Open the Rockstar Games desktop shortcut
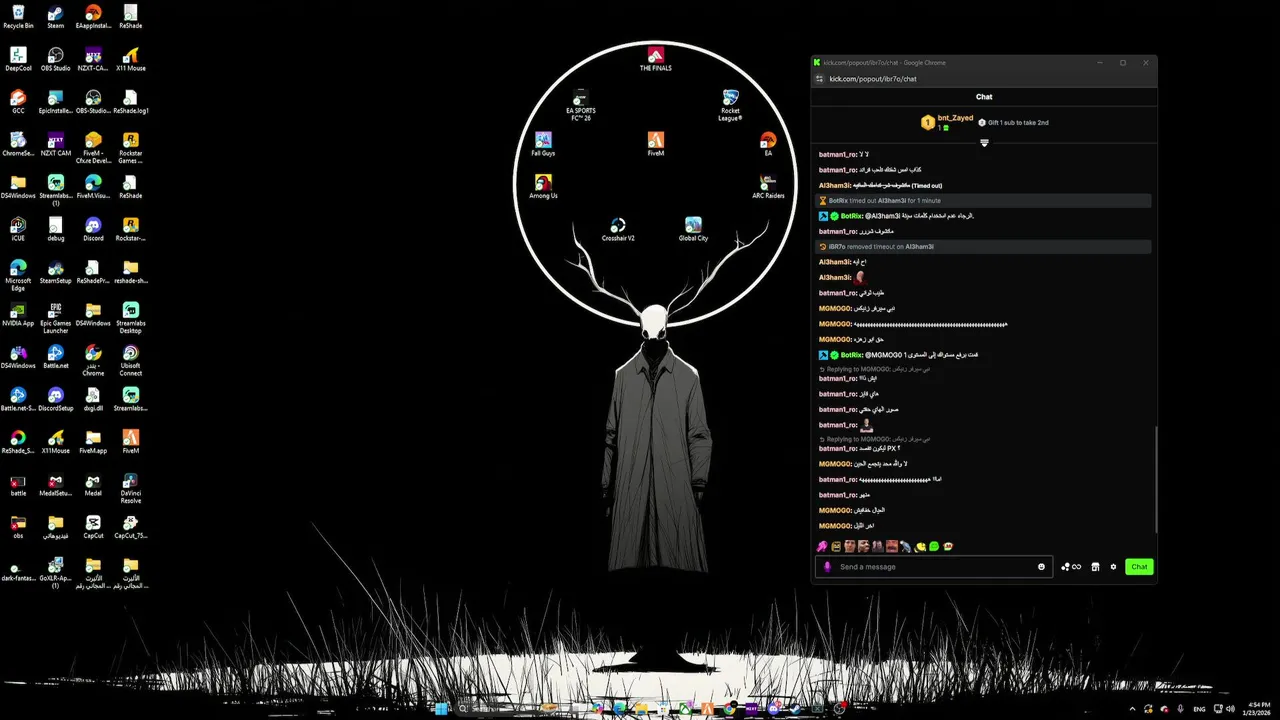The height and width of the screenshot is (720, 1280). (x=131, y=147)
